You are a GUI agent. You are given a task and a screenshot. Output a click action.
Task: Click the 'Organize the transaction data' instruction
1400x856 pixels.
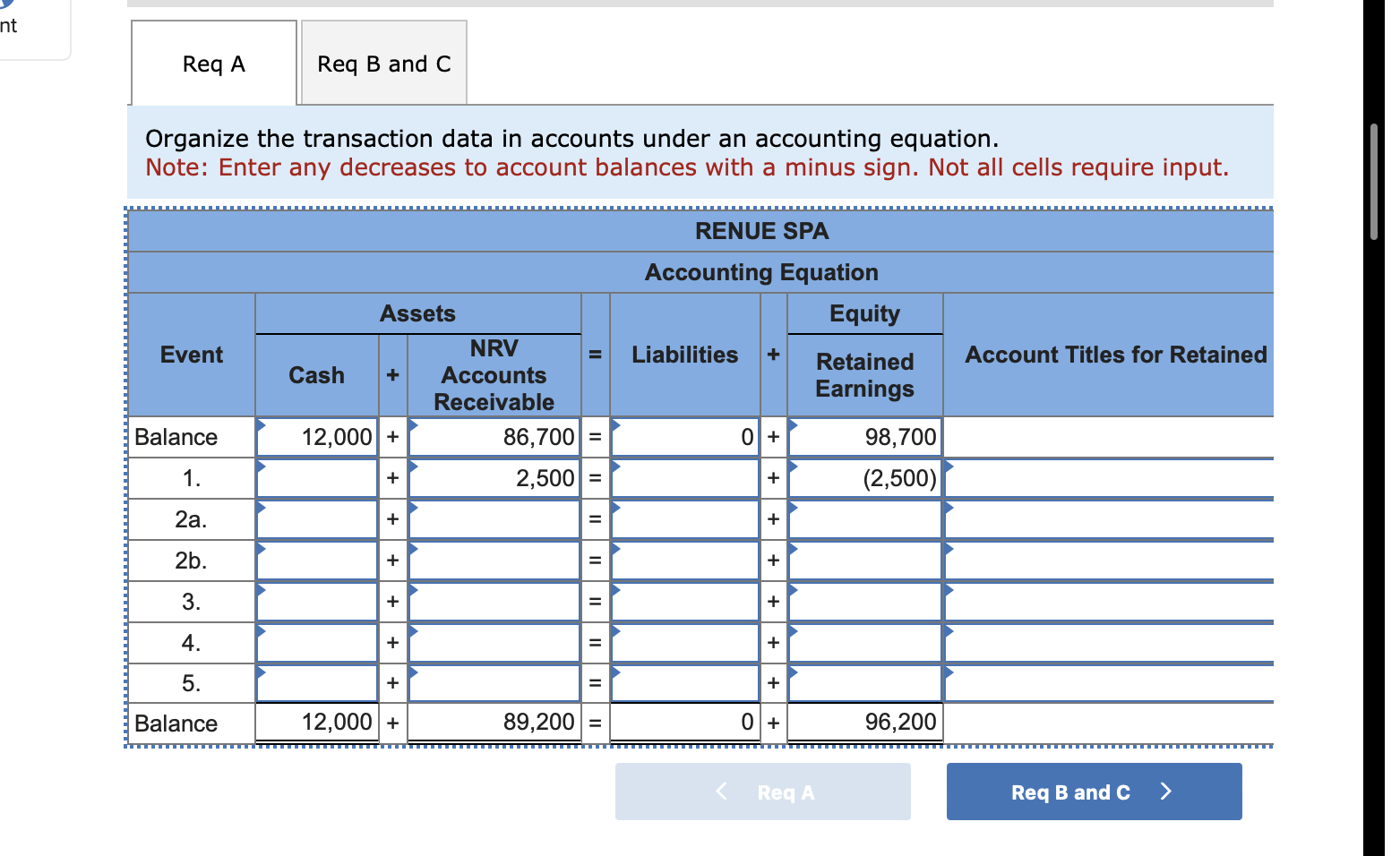[x=571, y=139]
